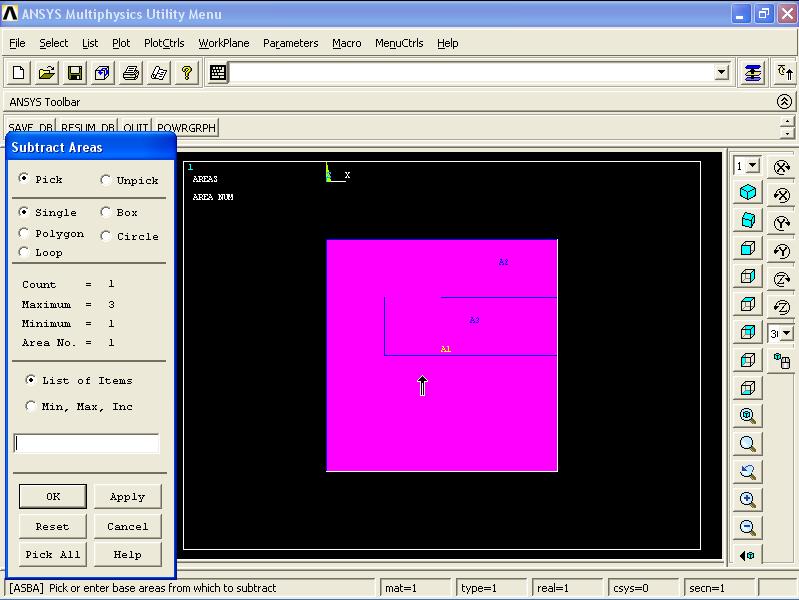Open the Select menu
The image size is (799, 600).
[x=54, y=43]
